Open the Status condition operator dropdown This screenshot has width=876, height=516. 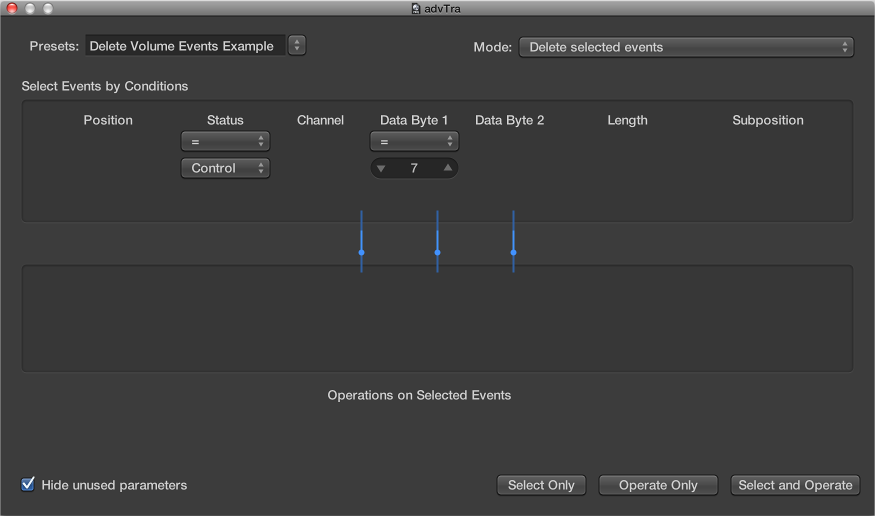pos(225,142)
